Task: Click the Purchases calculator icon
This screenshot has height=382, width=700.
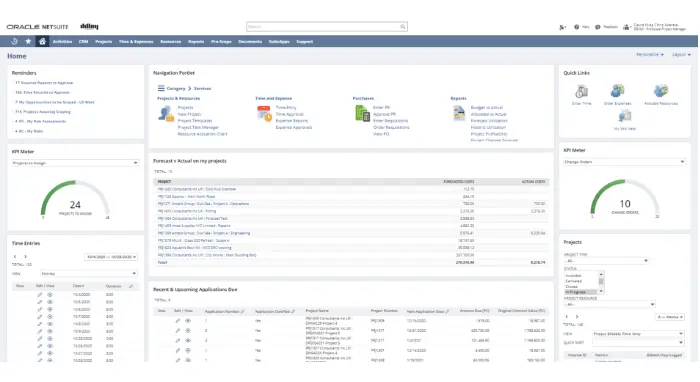Action: [x=362, y=113]
